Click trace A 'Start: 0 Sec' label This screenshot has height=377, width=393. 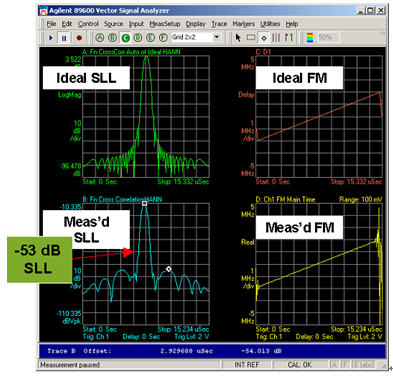[x=100, y=182]
